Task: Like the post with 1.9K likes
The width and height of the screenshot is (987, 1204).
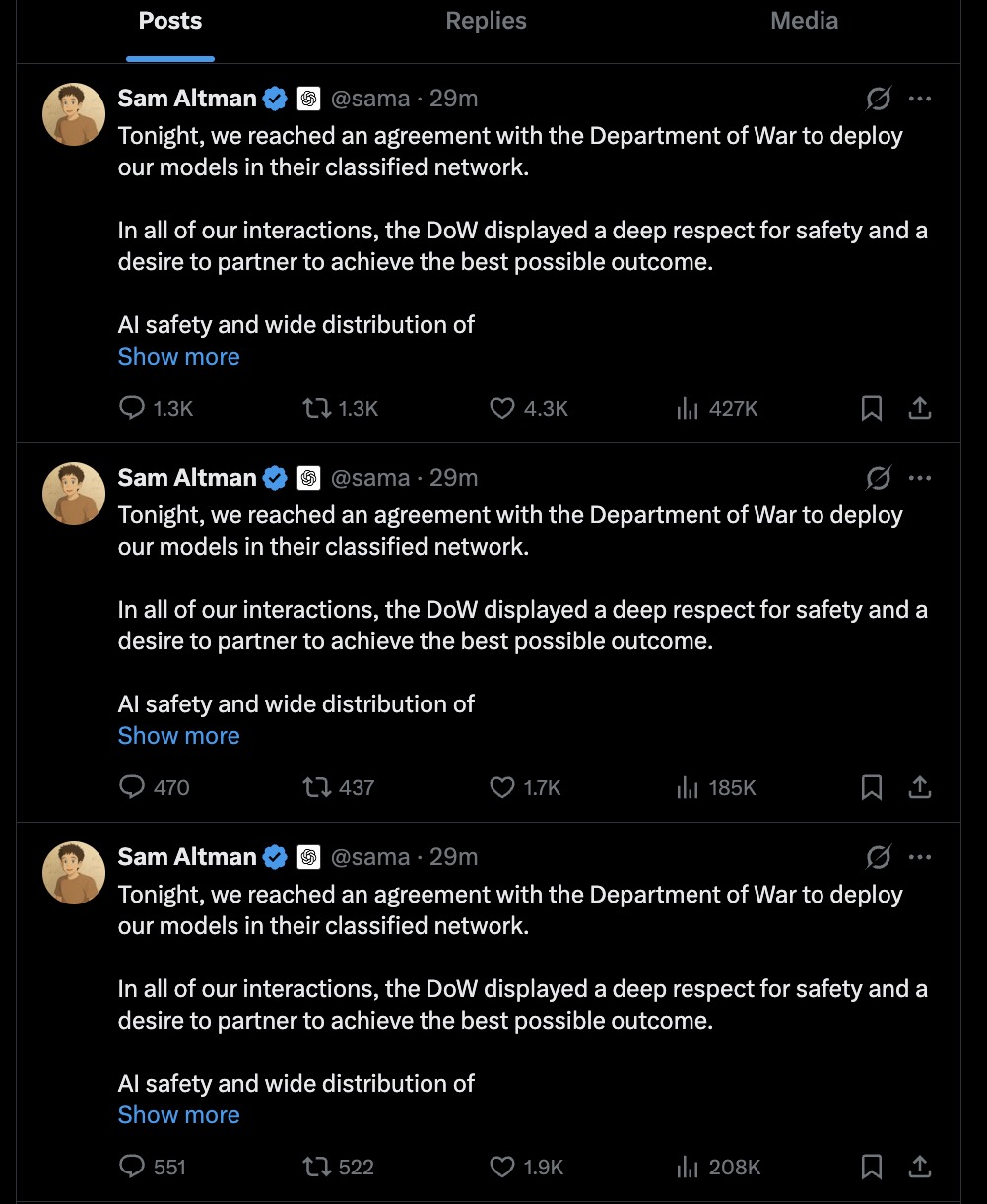Action: coord(502,1167)
